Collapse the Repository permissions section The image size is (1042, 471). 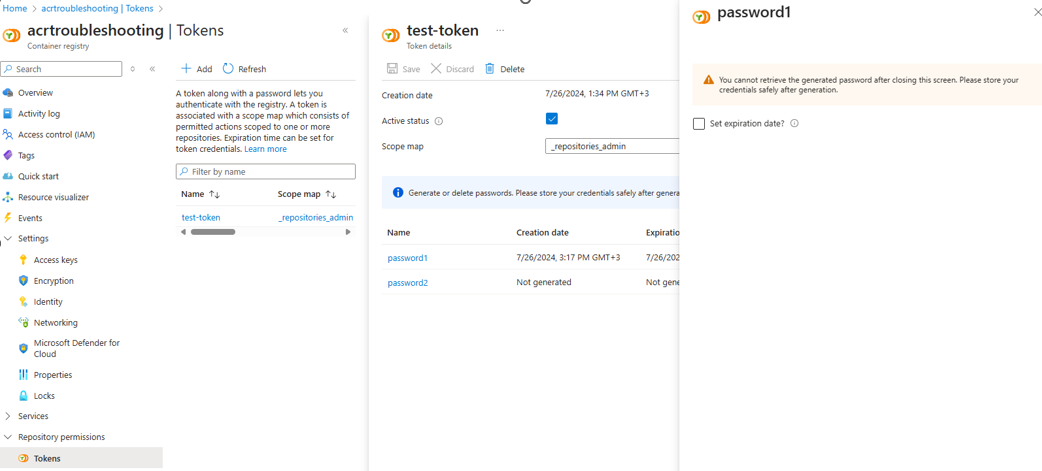tap(8, 437)
